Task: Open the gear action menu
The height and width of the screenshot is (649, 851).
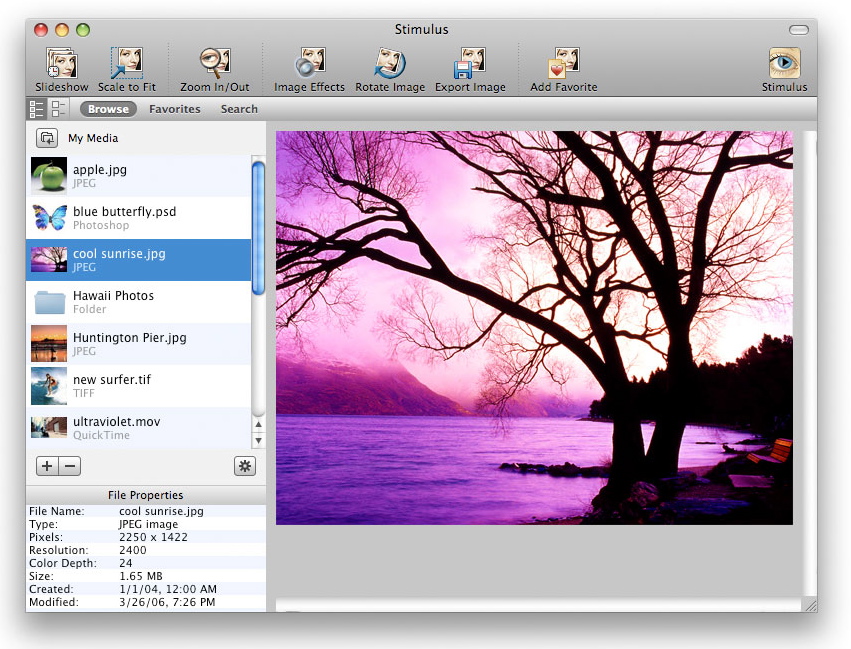Action: [245, 466]
